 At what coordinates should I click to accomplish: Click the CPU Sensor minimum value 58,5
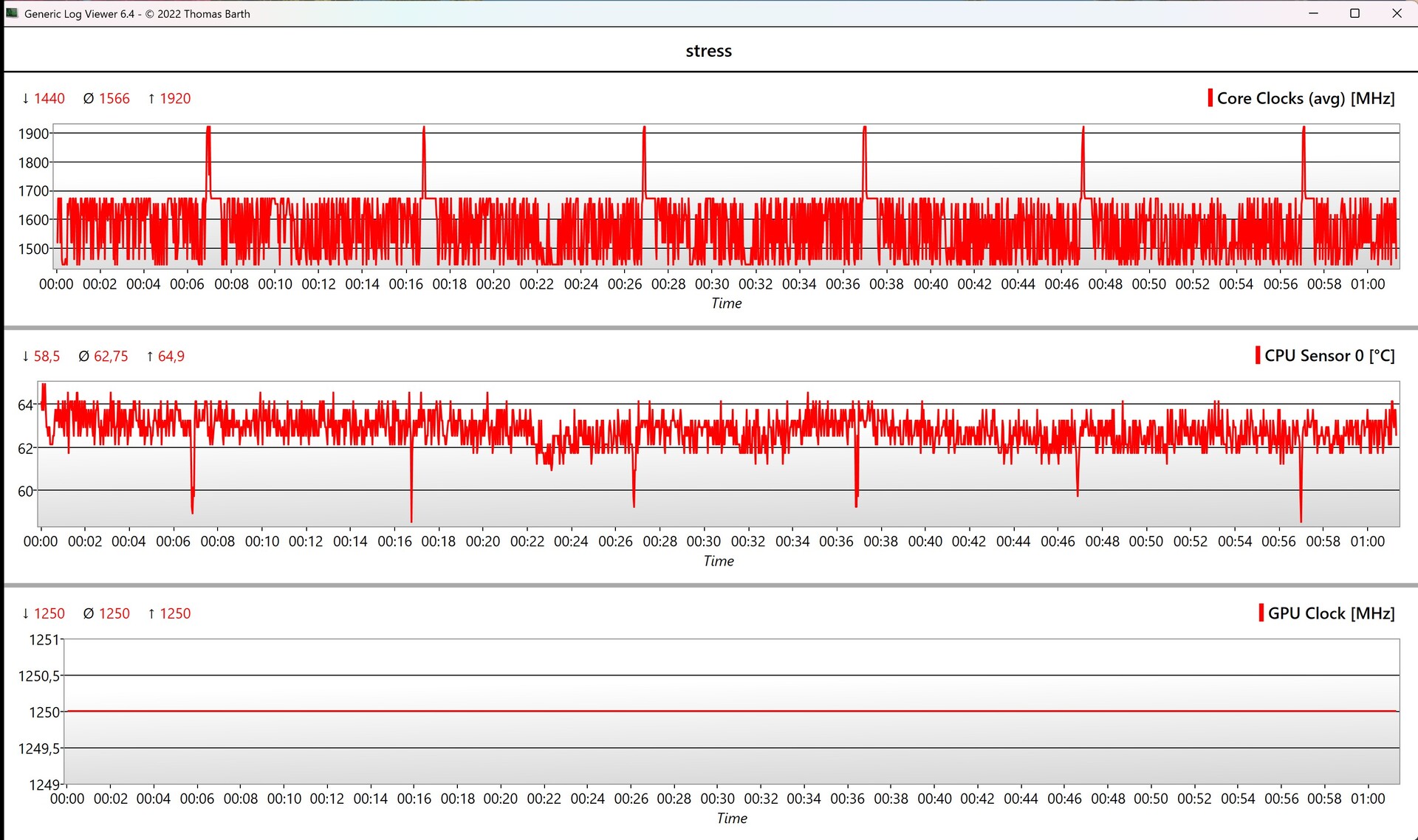[x=47, y=356]
